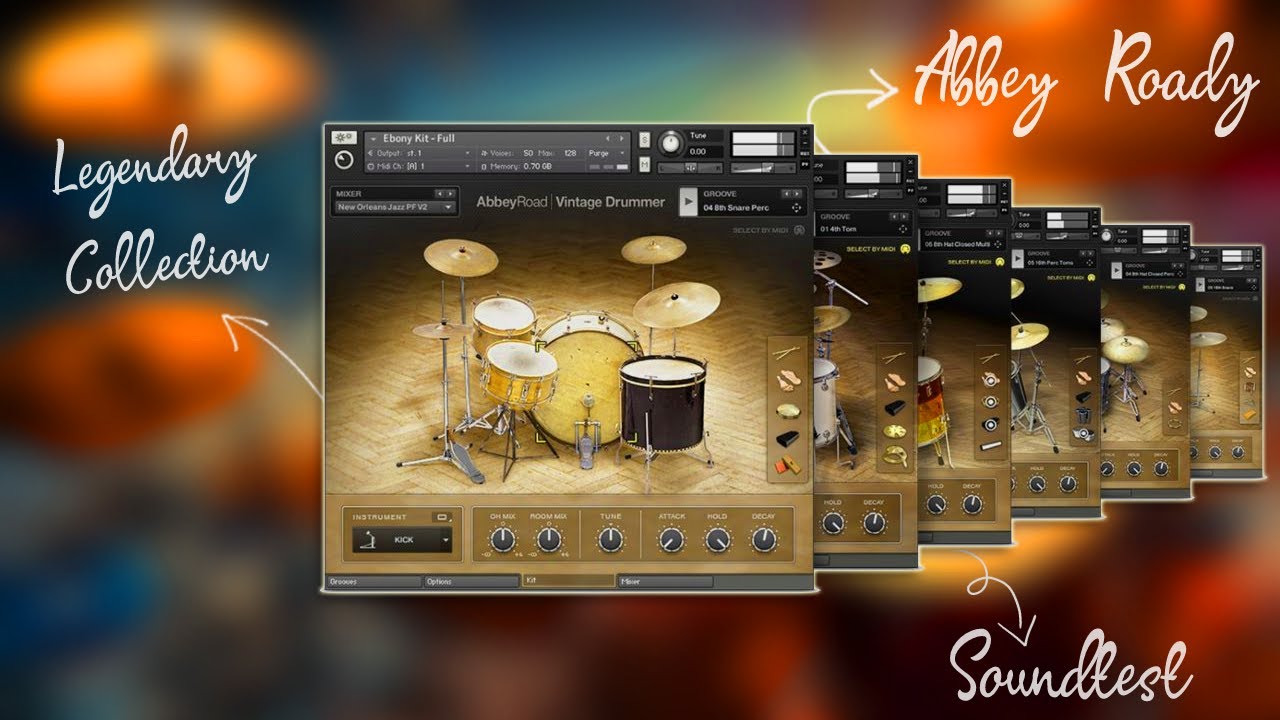
Task: Click the groove drag-to-host crosshair icon
Action: (796, 208)
